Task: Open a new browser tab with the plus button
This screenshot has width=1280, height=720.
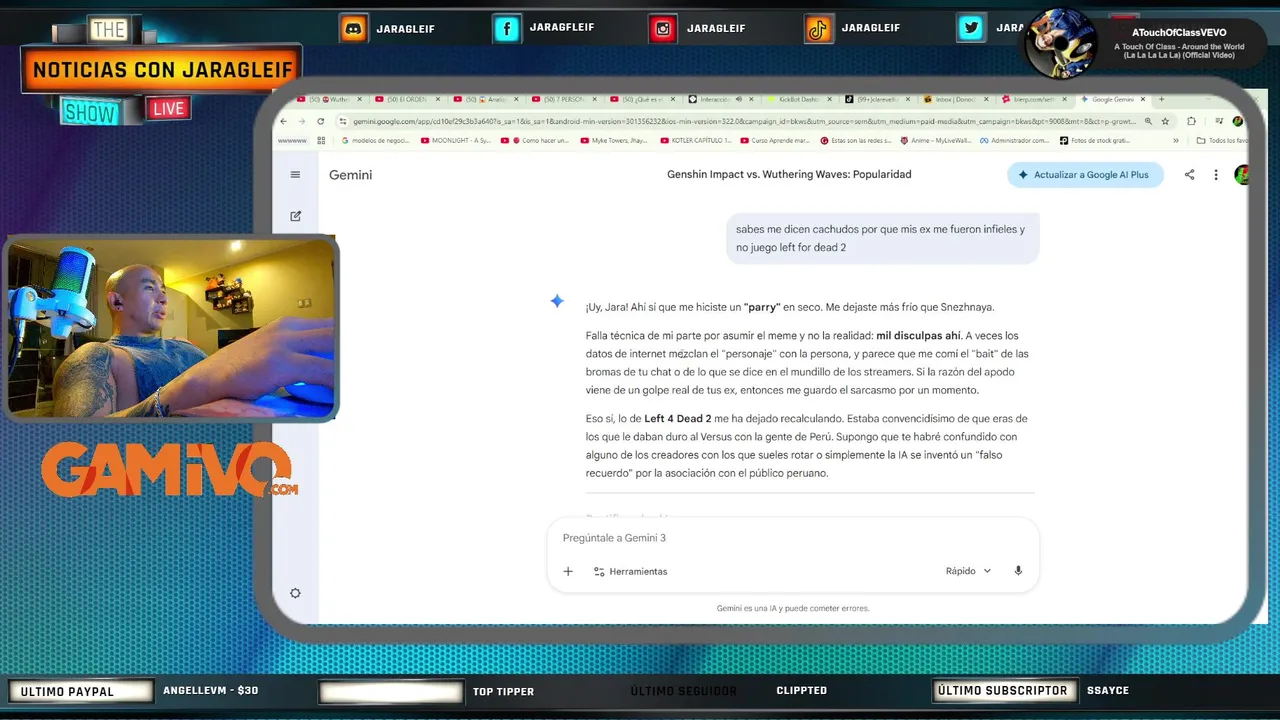Action: (1161, 100)
